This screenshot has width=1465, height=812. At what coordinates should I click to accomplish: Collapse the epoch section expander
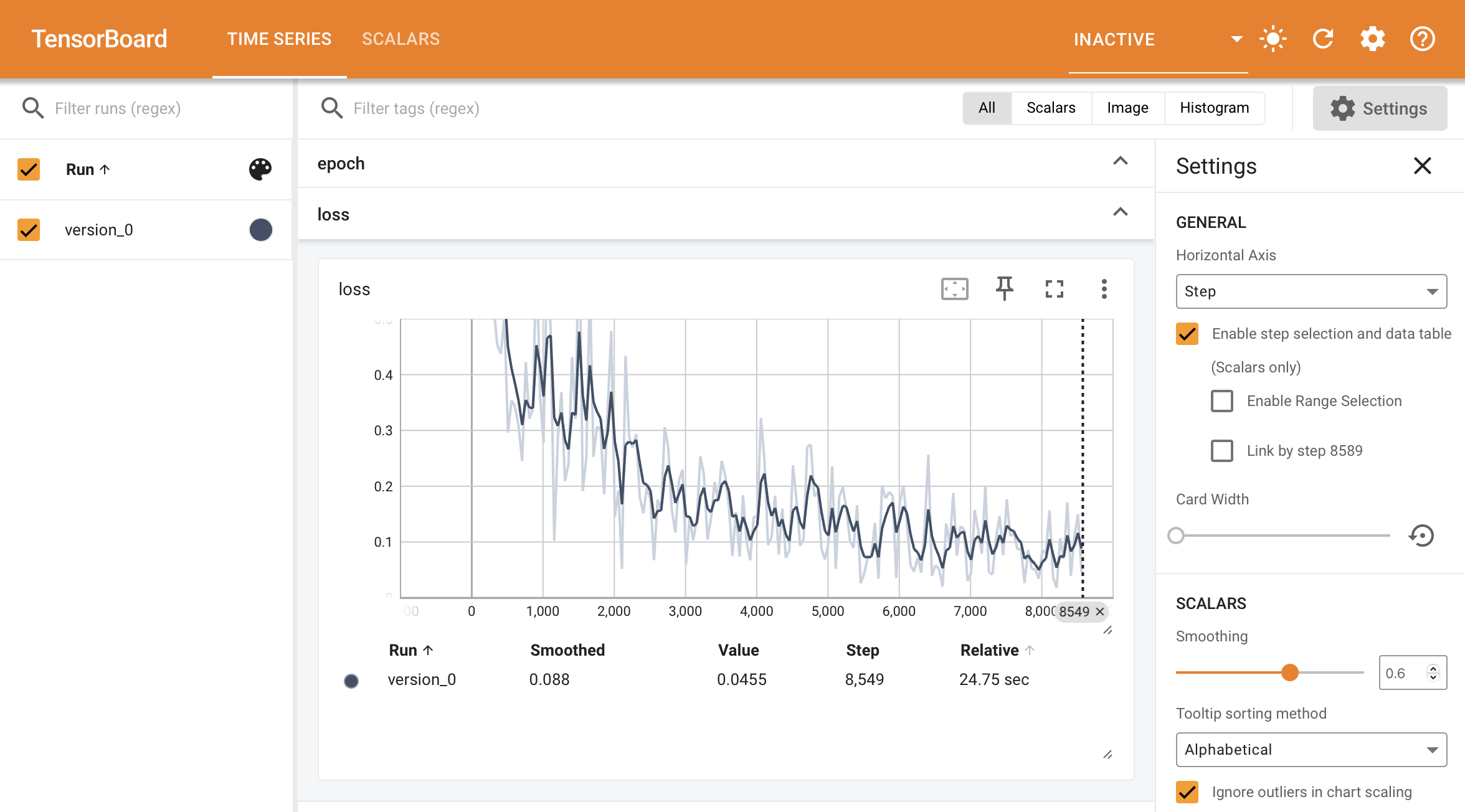click(x=1123, y=162)
